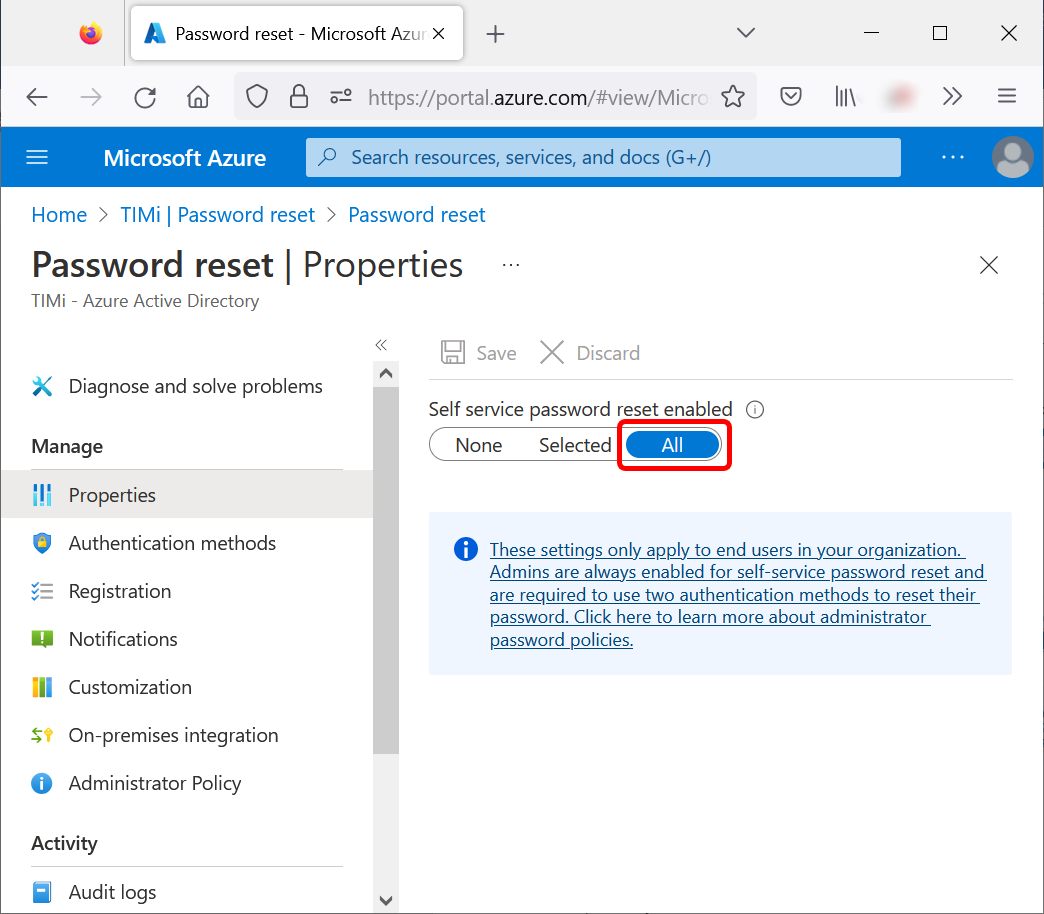Image resolution: width=1044 pixels, height=914 pixels.
Task: Save the password reset properties
Action: (x=479, y=353)
